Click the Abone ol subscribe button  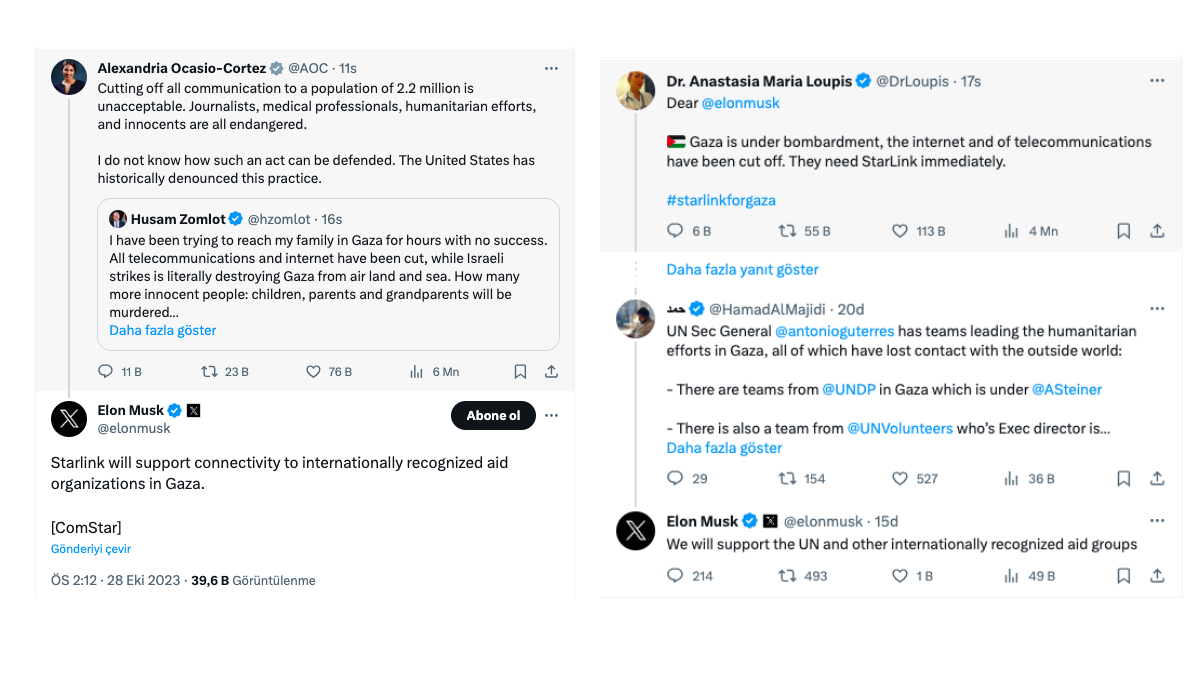(x=493, y=415)
